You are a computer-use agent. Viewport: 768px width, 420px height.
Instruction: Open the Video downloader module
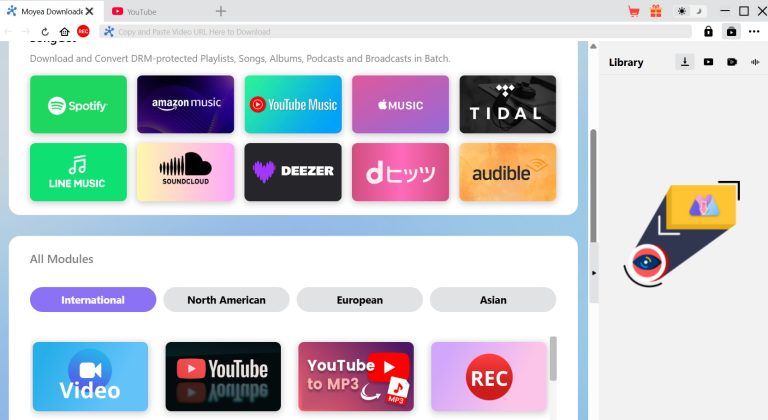click(90, 376)
